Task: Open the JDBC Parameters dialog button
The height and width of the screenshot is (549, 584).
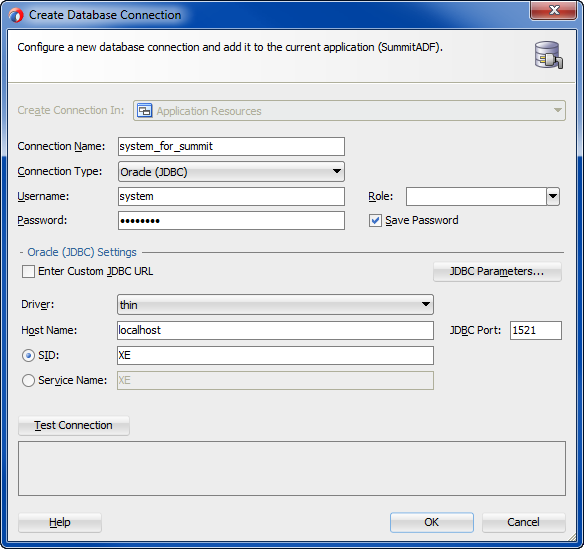Action: 497,272
